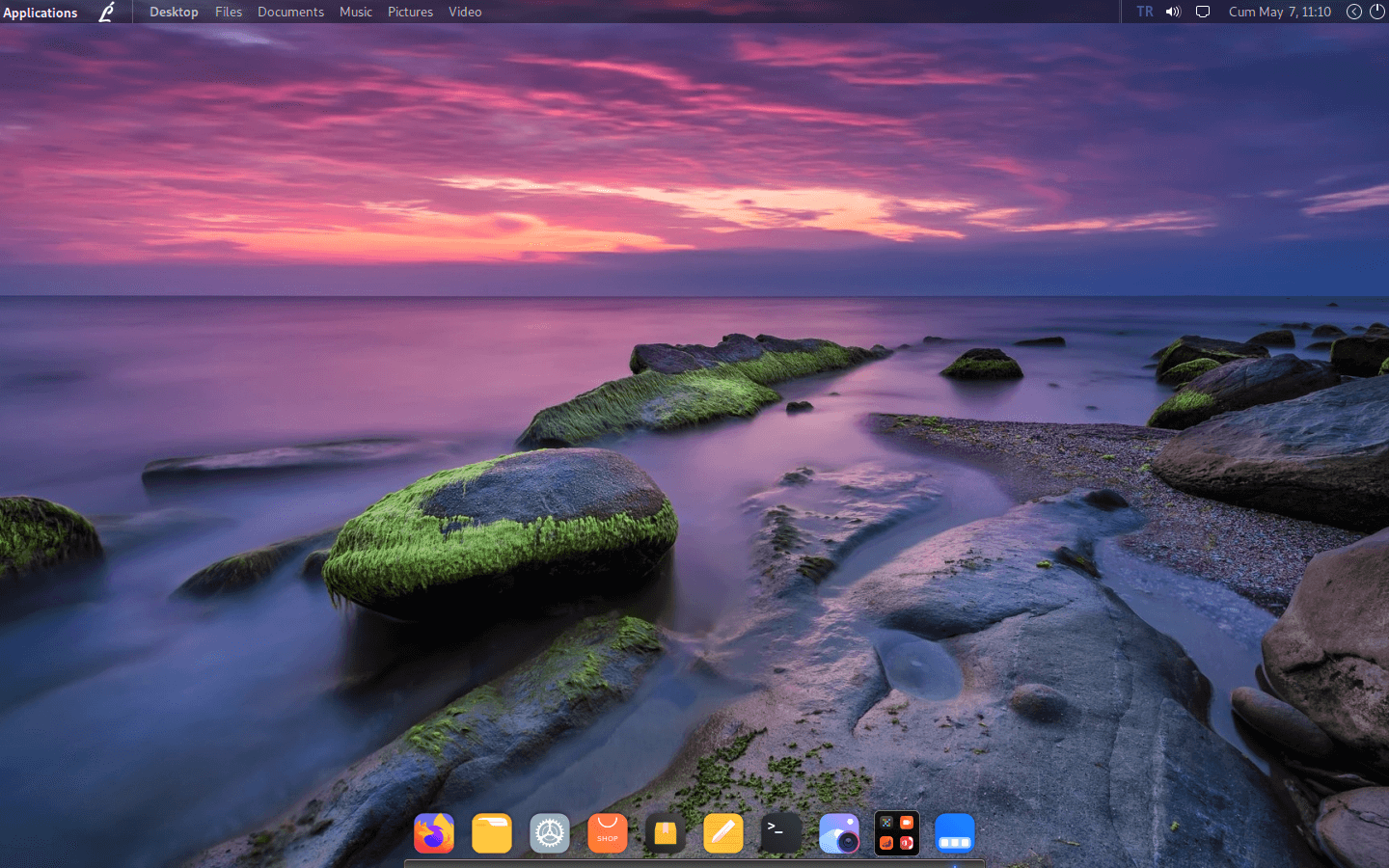The image size is (1389, 868).
Task: Click the feather logo icon in top panel
Action: click(107, 12)
